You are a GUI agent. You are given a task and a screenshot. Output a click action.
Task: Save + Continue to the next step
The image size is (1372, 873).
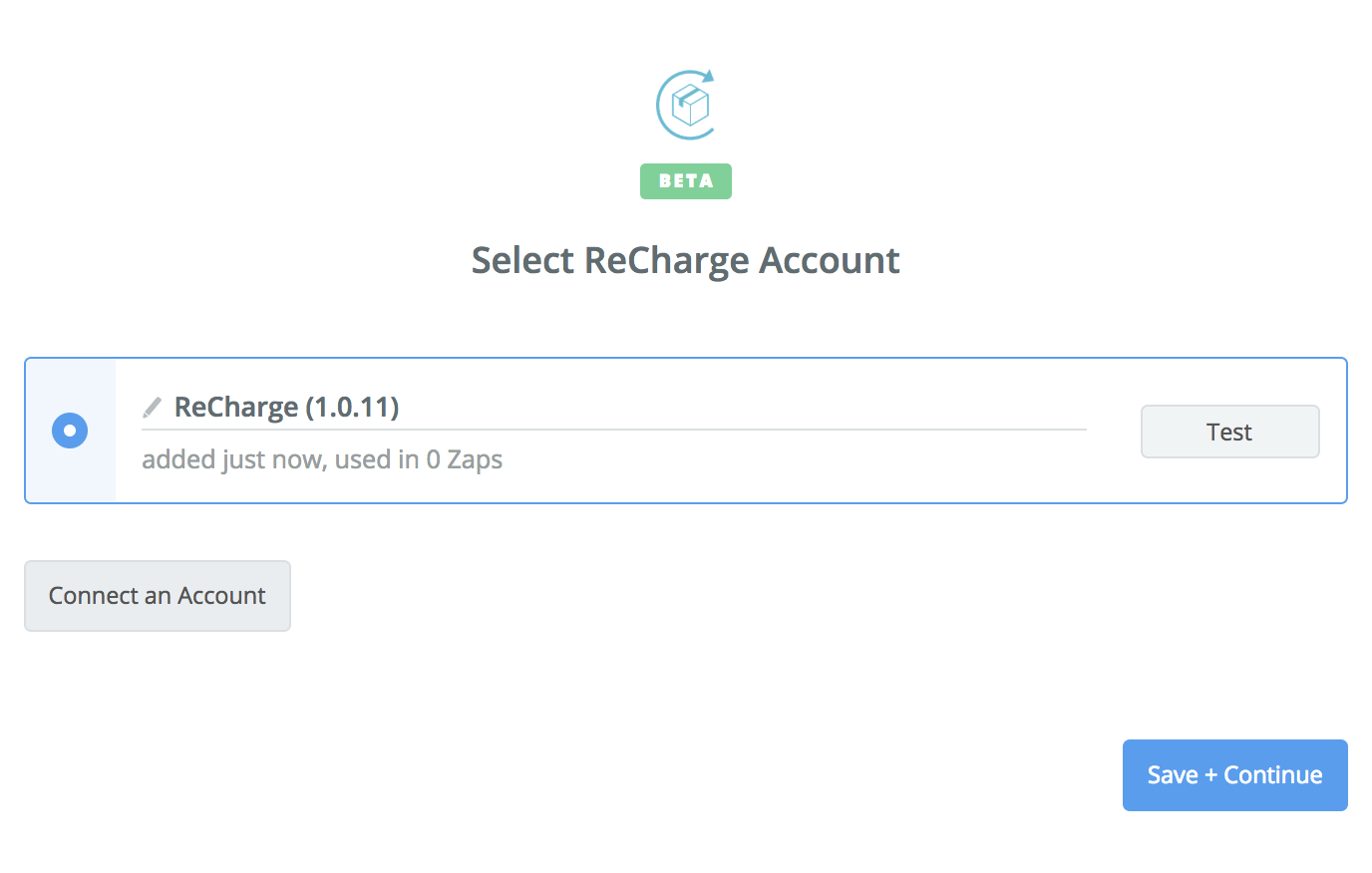click(x=1235, y=775)
